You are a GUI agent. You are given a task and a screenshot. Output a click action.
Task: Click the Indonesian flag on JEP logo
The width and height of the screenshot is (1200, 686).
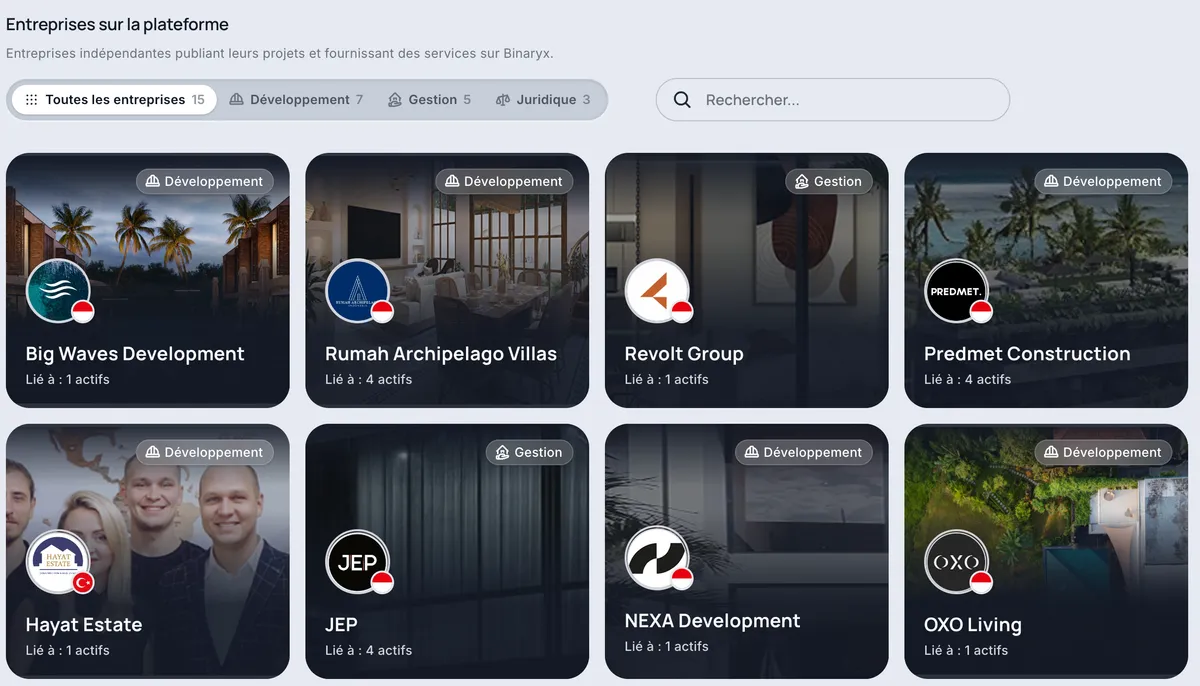382,582
